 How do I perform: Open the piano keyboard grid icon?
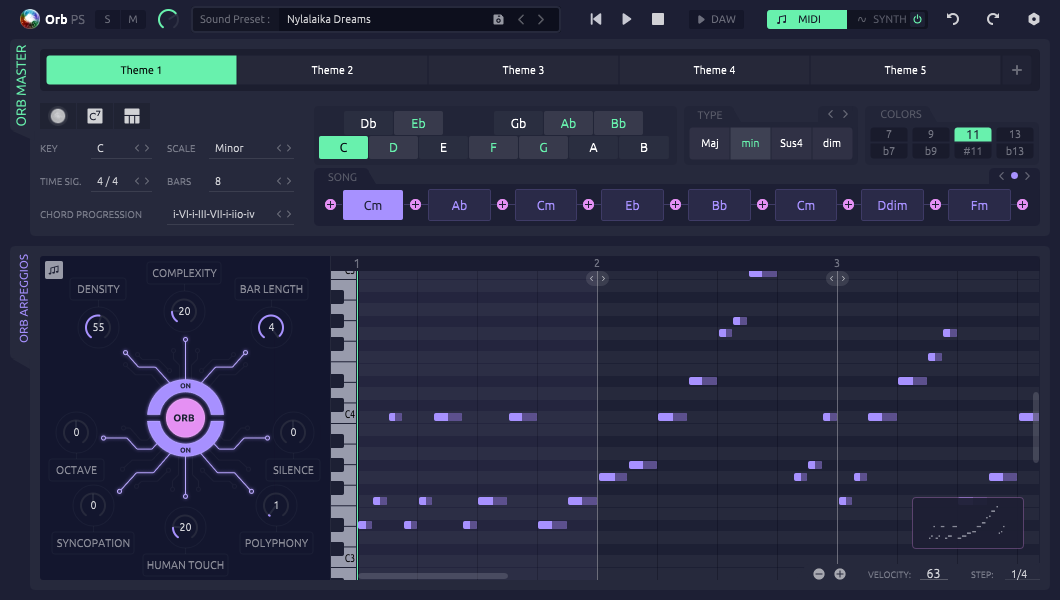(132, 116)
